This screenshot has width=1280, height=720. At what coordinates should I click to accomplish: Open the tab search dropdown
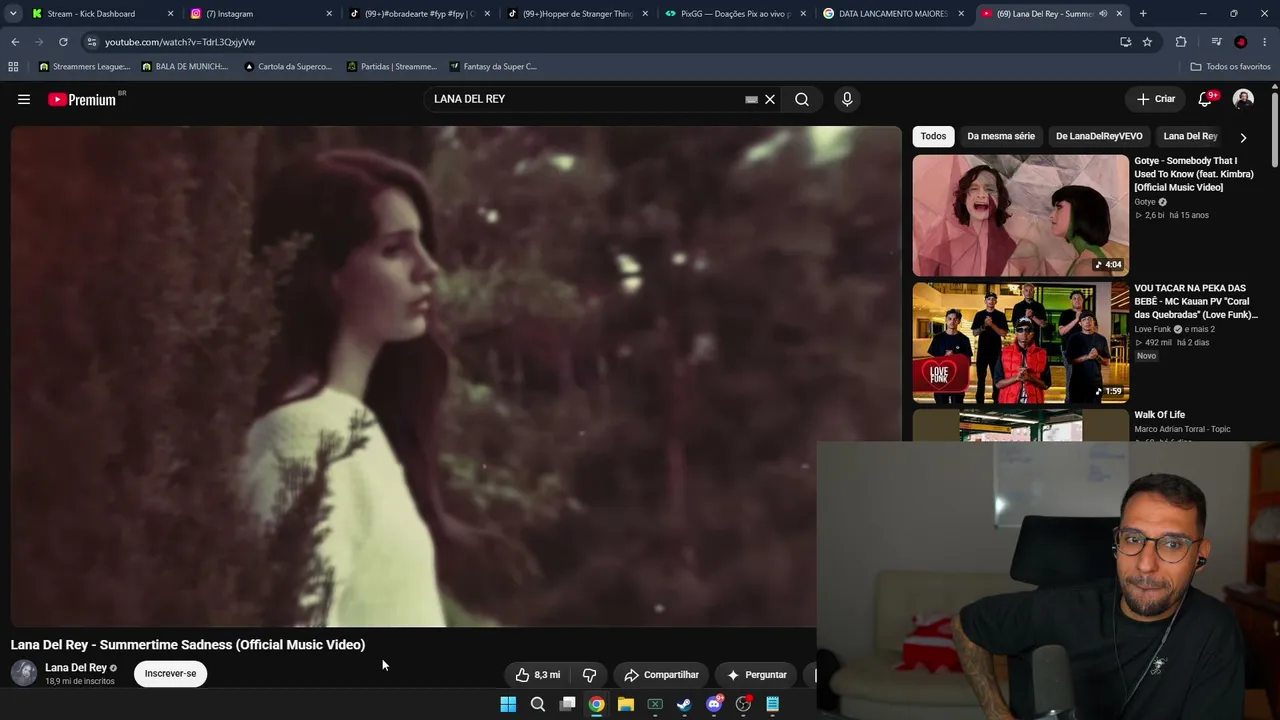[13, 14]
